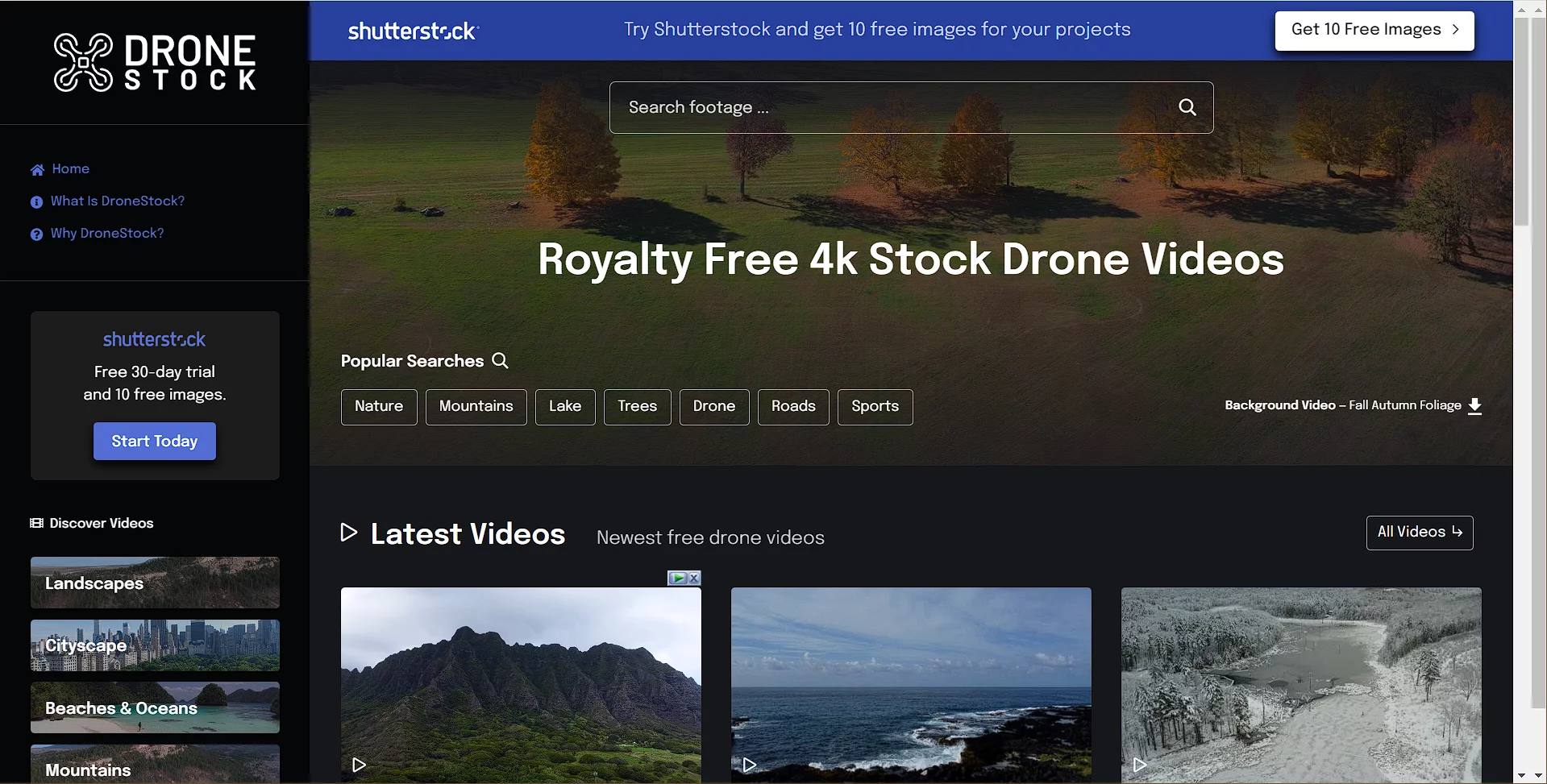Focus the Search footage input field
The width and height of the screenshot is (1547, 784).
[x=887, y=107]
